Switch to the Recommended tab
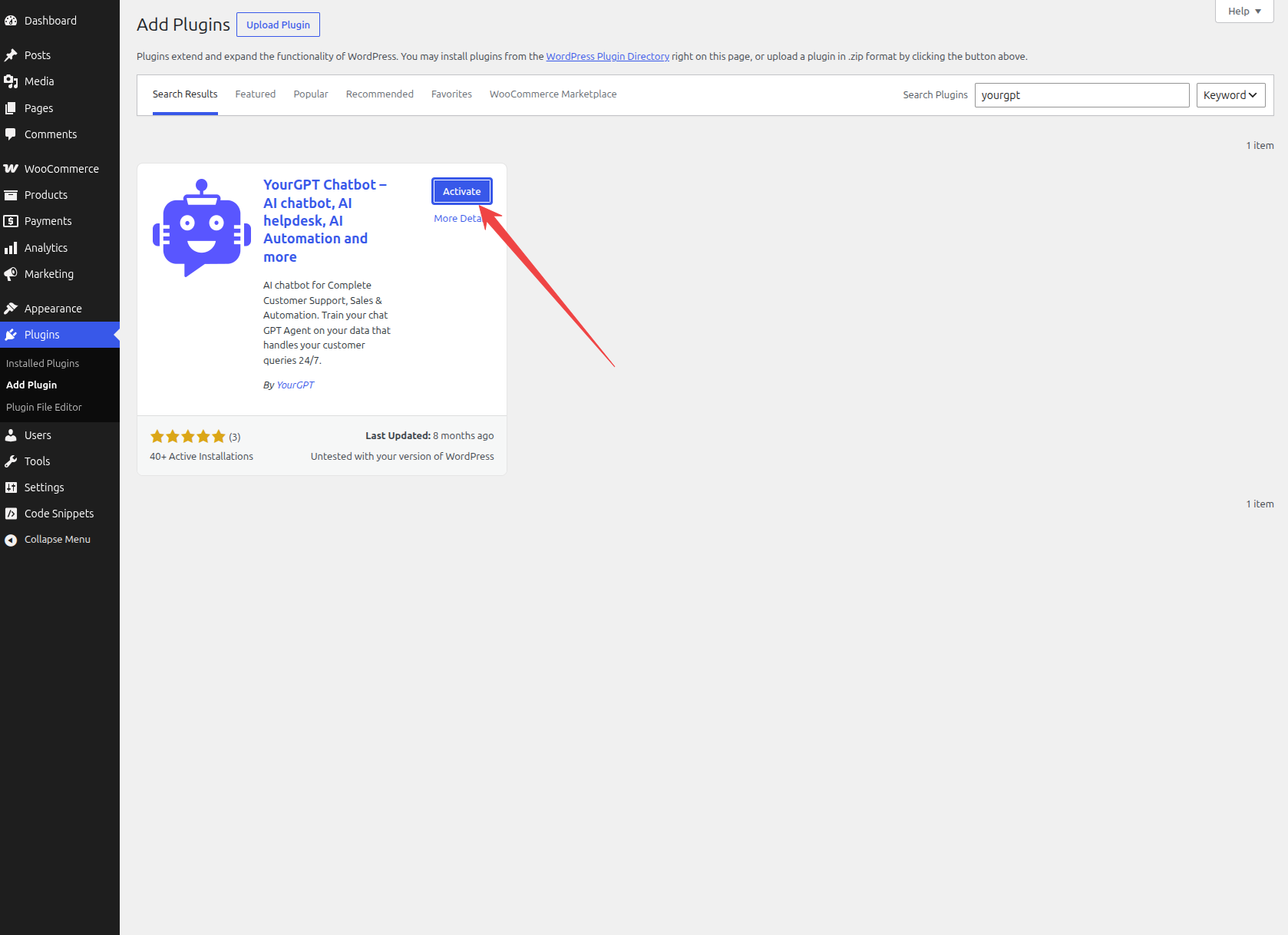The width and height of the screenshot is (1288, 935). click(380, 94)
